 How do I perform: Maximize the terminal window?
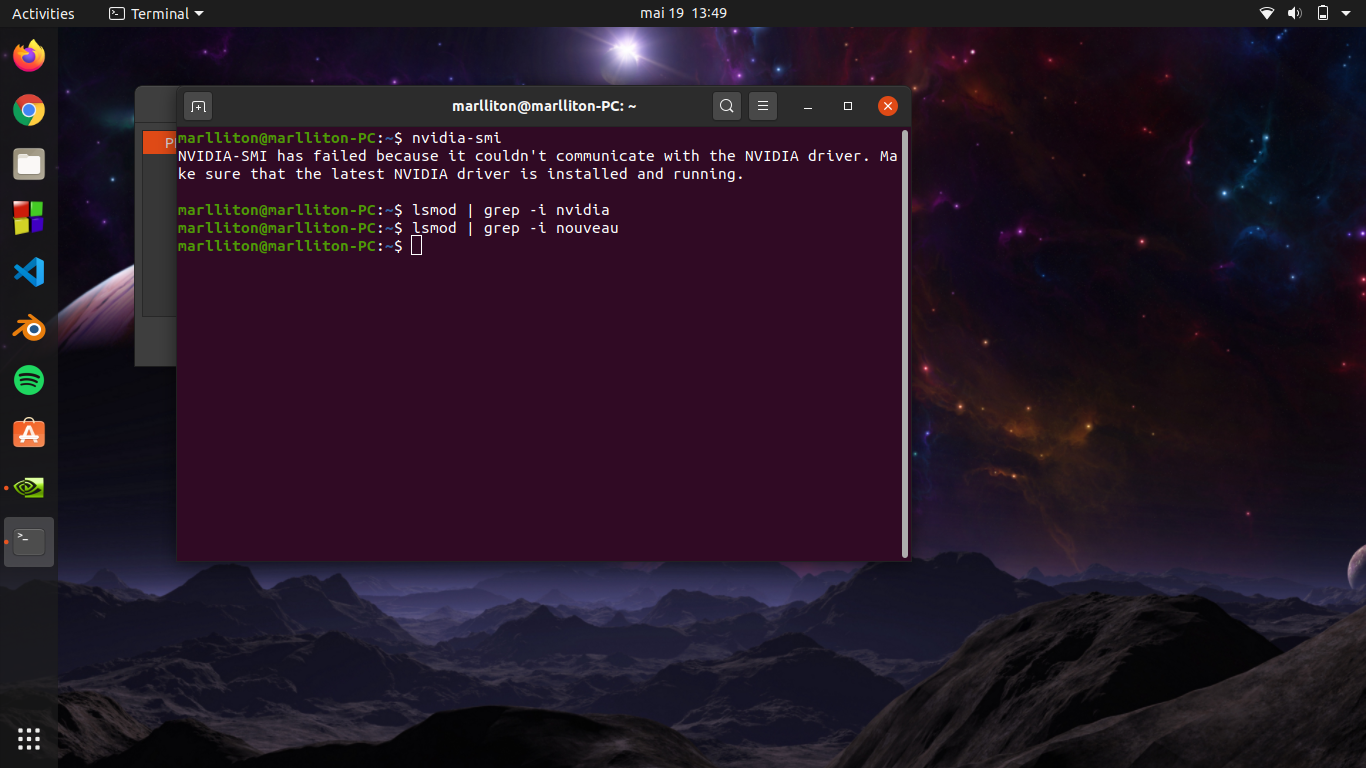point(848,106)
